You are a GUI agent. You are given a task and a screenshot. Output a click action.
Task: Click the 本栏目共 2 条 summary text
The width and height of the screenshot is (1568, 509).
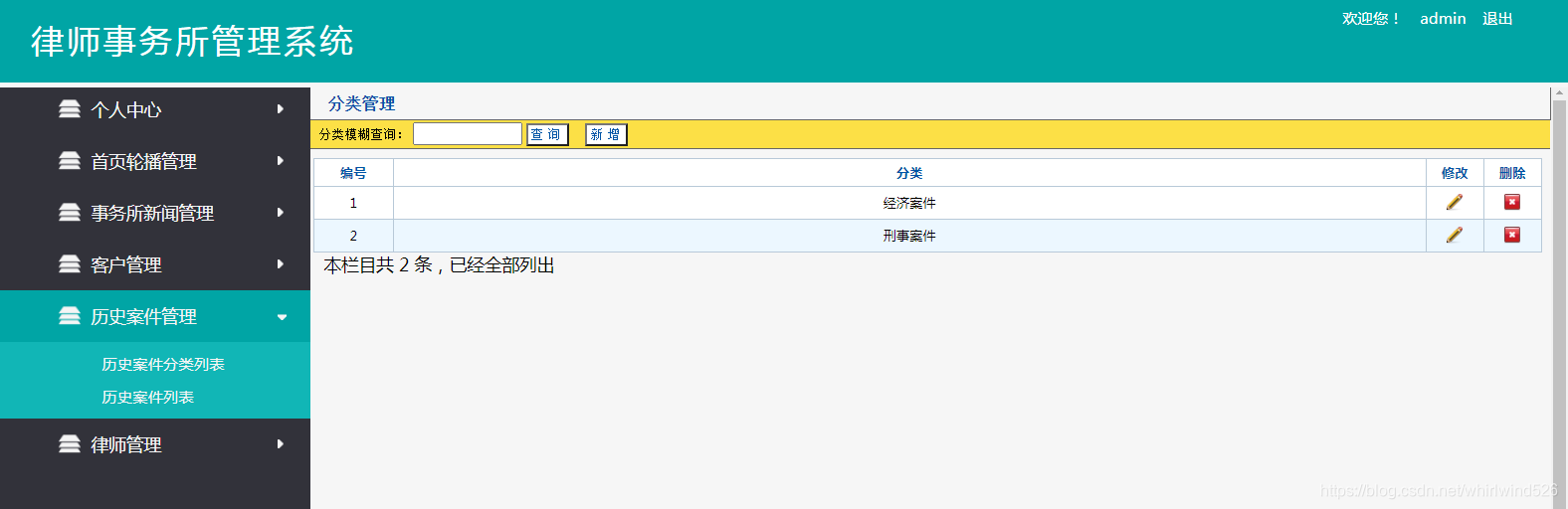point(439,265)
